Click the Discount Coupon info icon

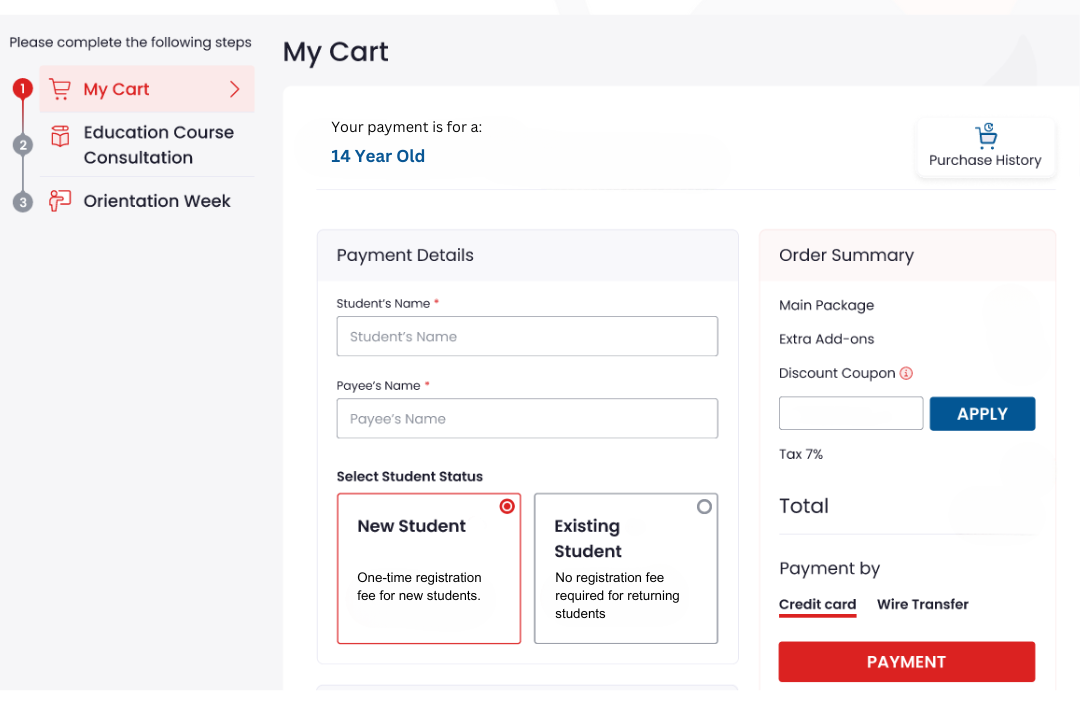(x=906, y=373)
